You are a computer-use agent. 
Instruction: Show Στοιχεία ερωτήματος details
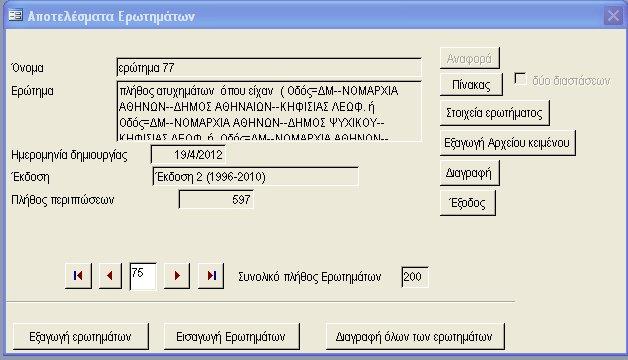(495, 113)
